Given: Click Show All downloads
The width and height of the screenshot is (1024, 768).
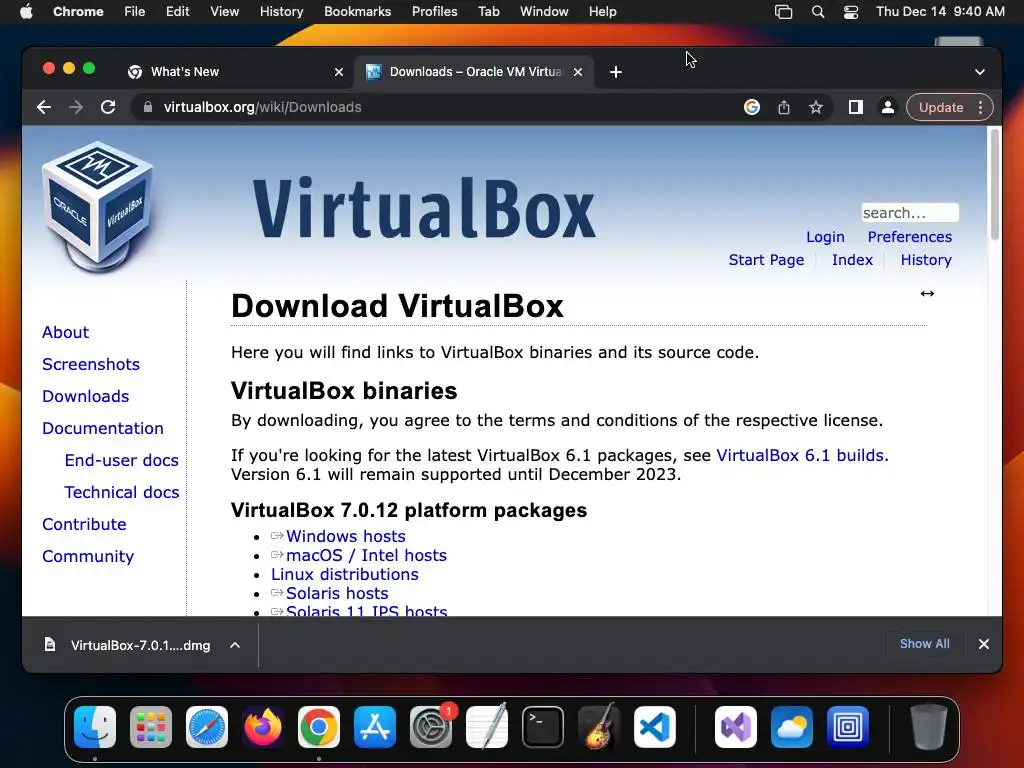Looking at the screenshot, I should [x=924, y=644].
